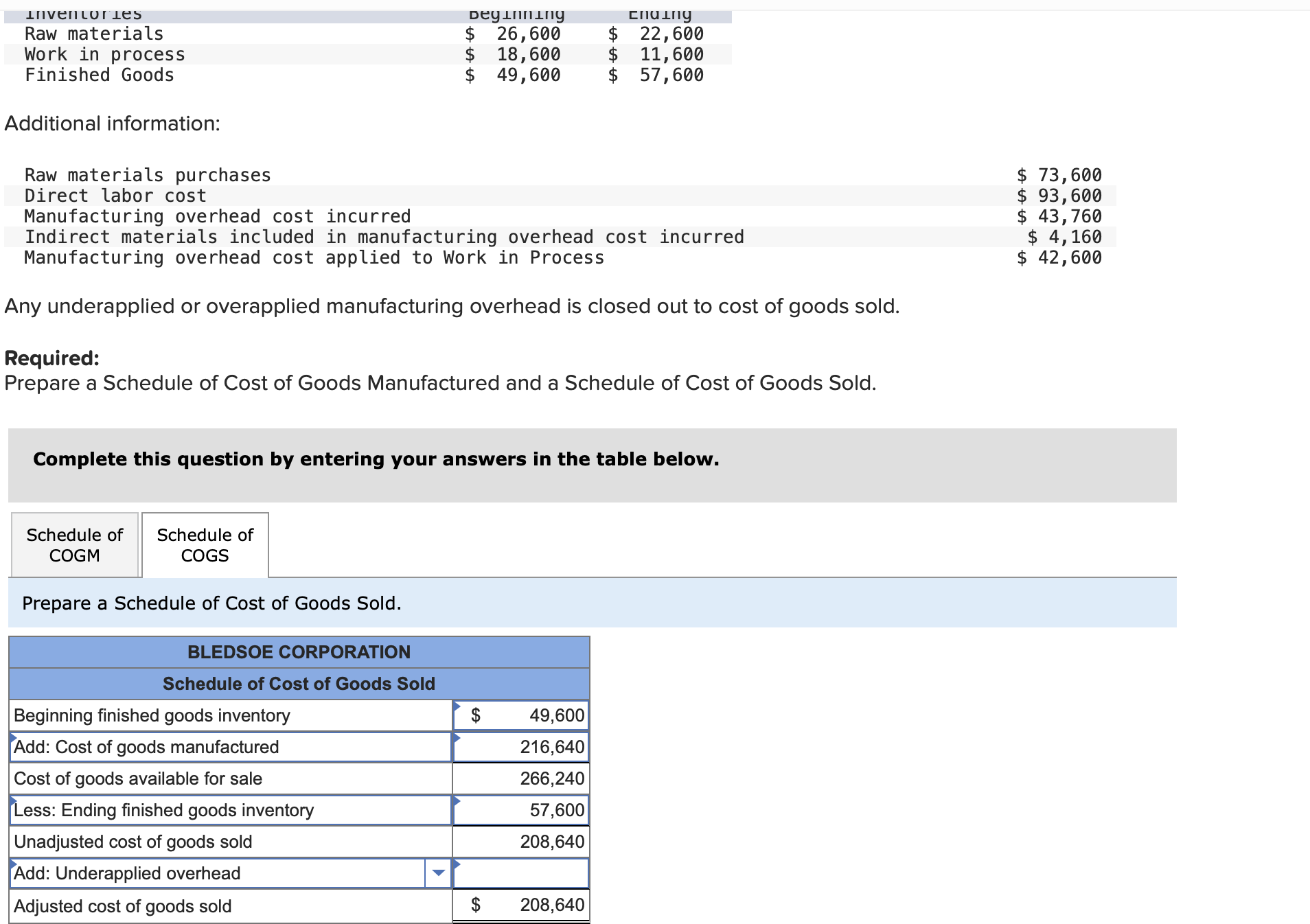Click the Cost of goods manufactured 216,640 amount
This screenshot has width=1310, height=924.
[x=522, y=747]
